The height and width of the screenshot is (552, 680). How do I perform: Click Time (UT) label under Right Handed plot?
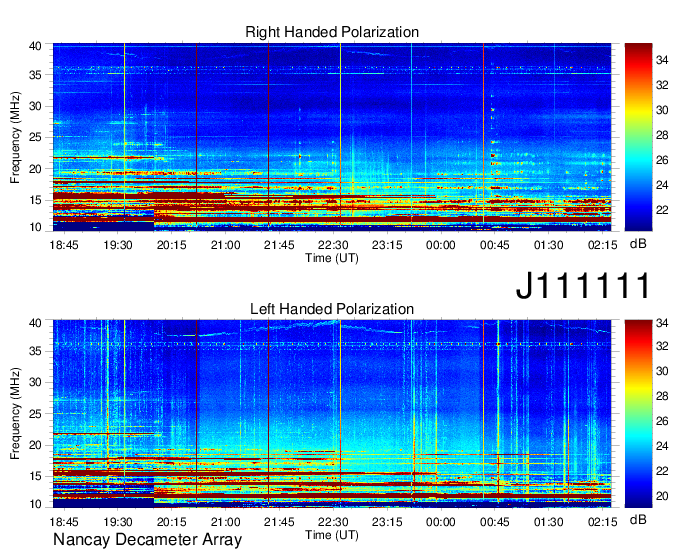coord(332,258)
